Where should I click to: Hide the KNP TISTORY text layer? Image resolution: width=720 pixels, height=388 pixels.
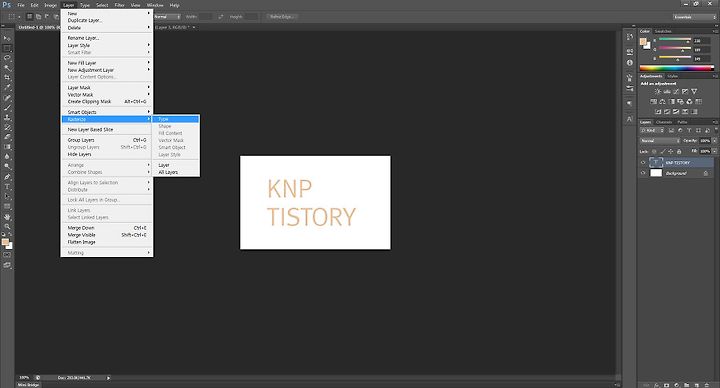tap(643, 162)
